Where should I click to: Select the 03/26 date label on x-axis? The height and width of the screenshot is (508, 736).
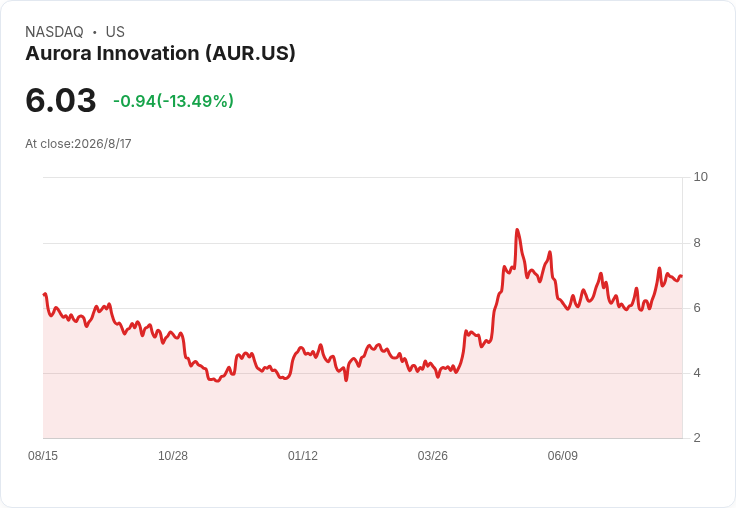pos(433,456)
